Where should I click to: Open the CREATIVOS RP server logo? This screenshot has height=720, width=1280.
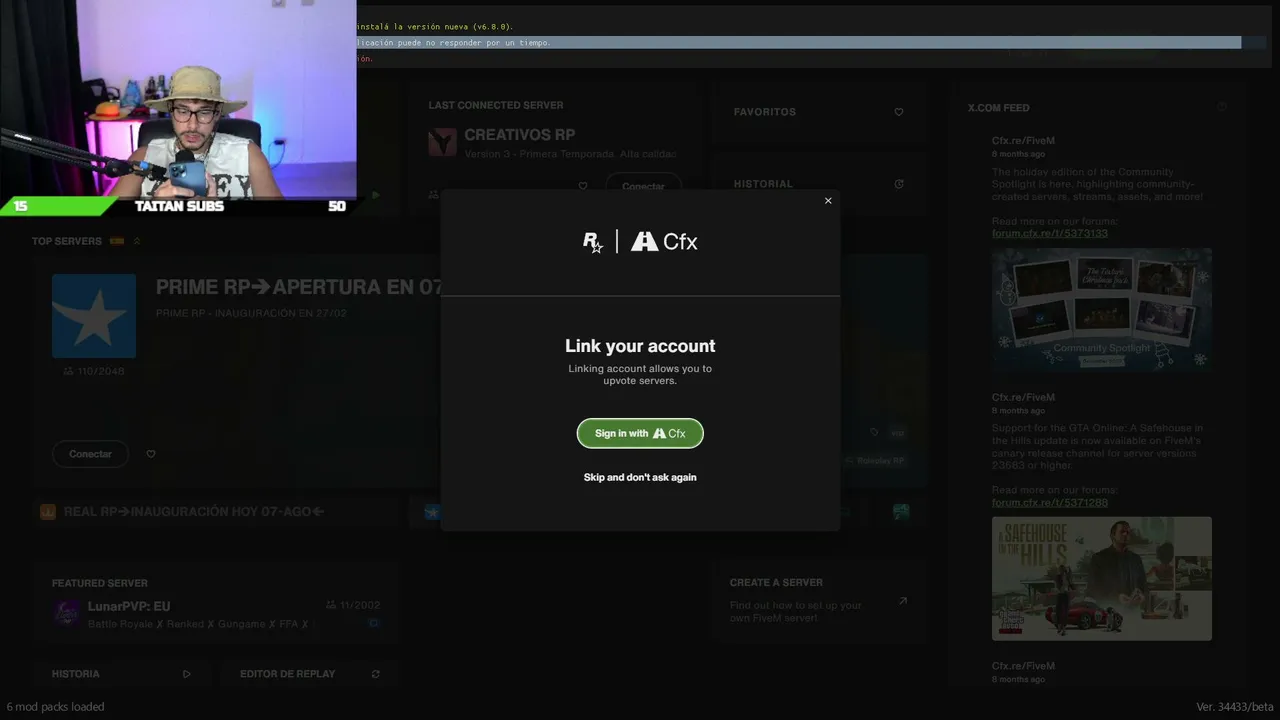pyautogui.click(x=442, y=142)
